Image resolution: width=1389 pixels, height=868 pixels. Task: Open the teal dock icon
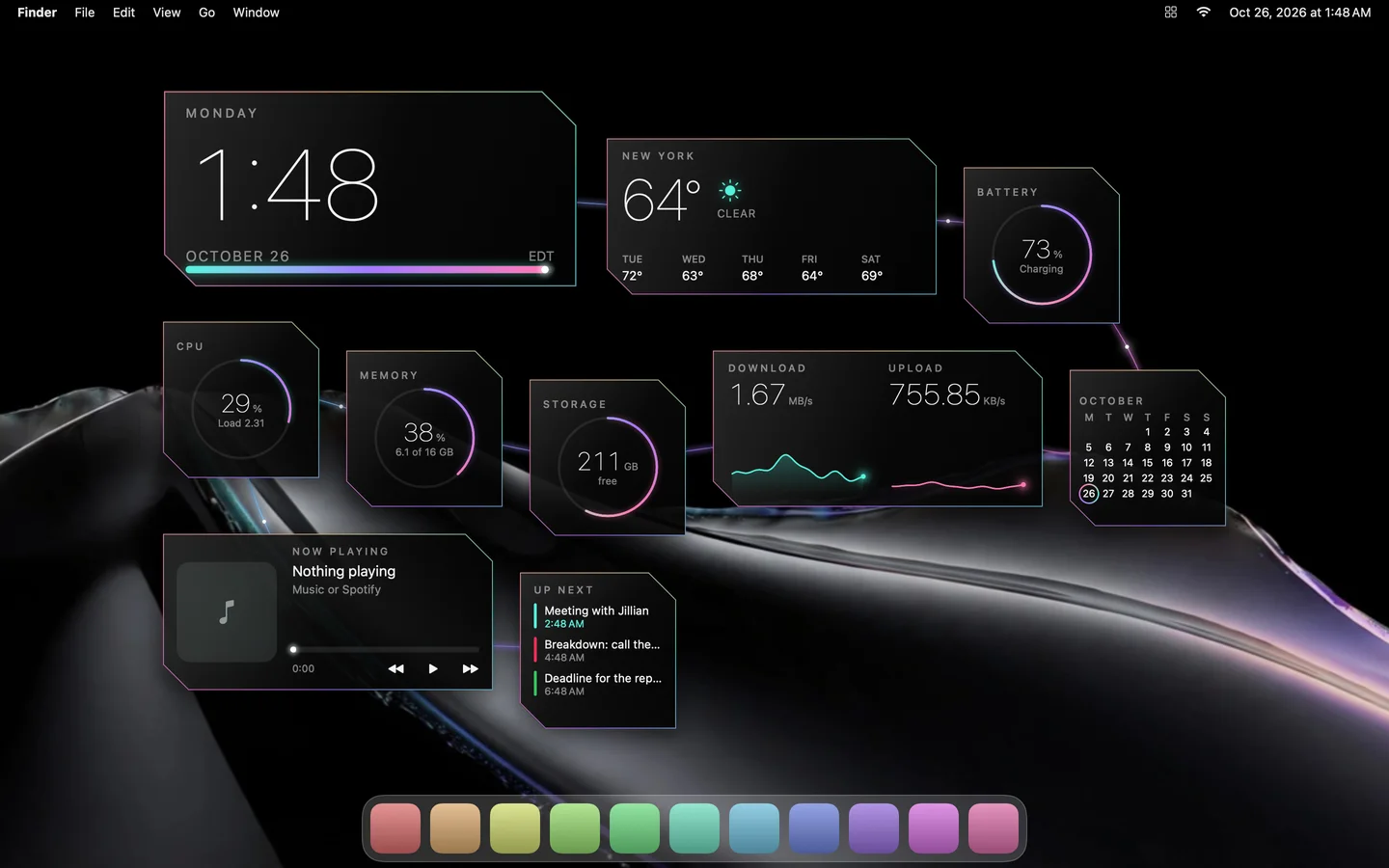[x=694, y=828]
